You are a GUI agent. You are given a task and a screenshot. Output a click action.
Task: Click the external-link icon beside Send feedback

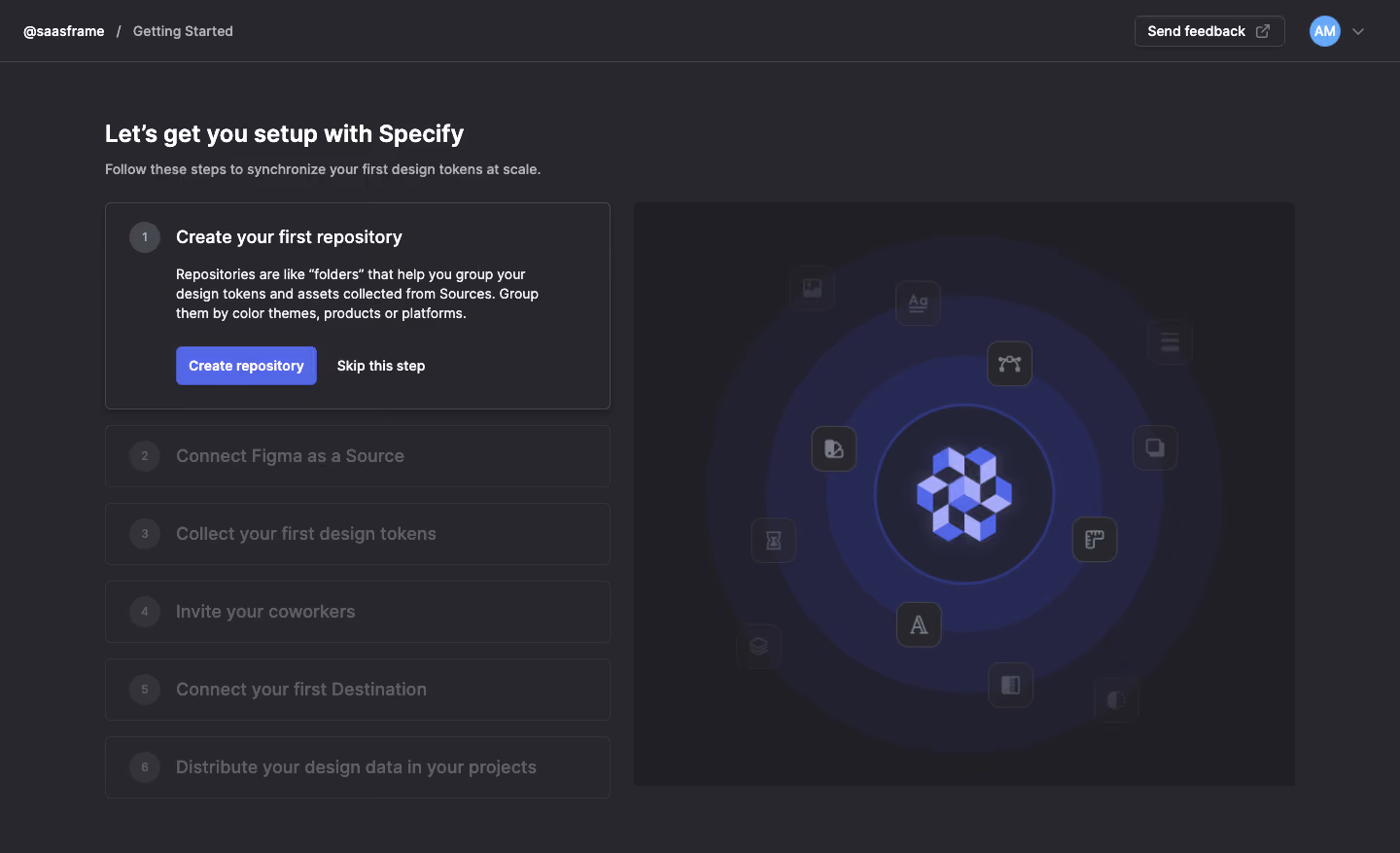pos(1263,31)
